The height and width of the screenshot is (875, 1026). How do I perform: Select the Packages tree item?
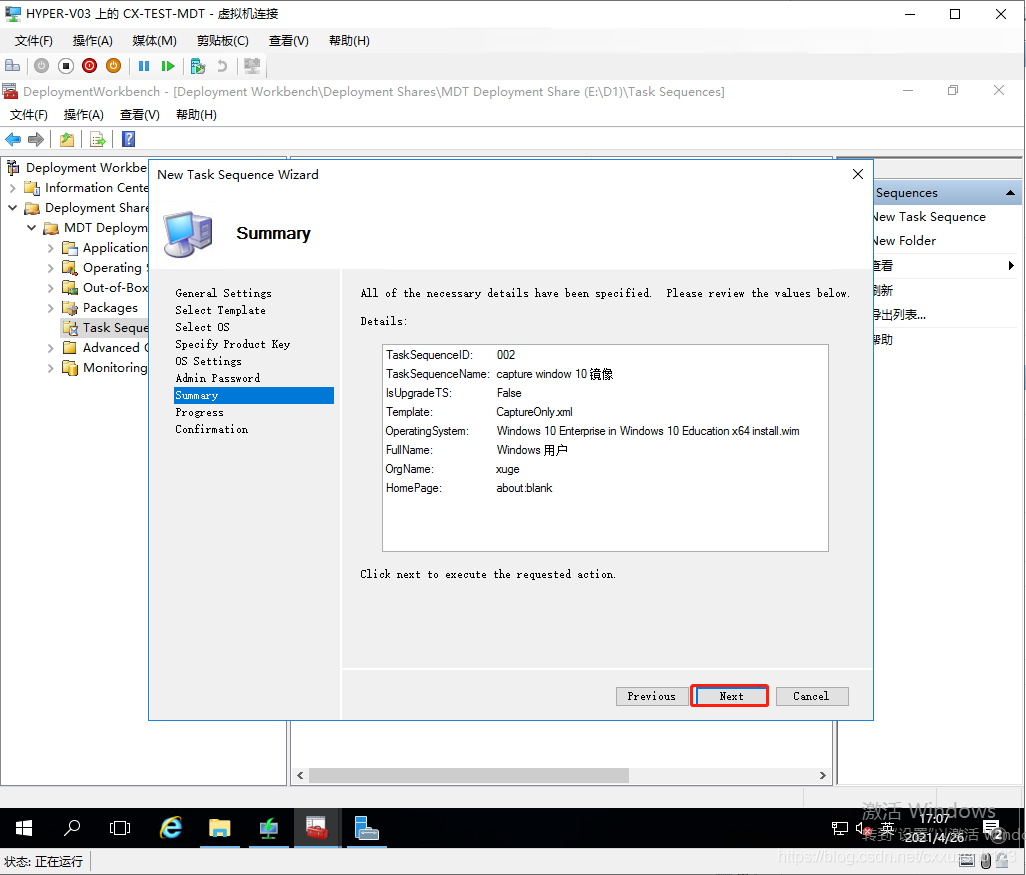(x=110, y=308)
